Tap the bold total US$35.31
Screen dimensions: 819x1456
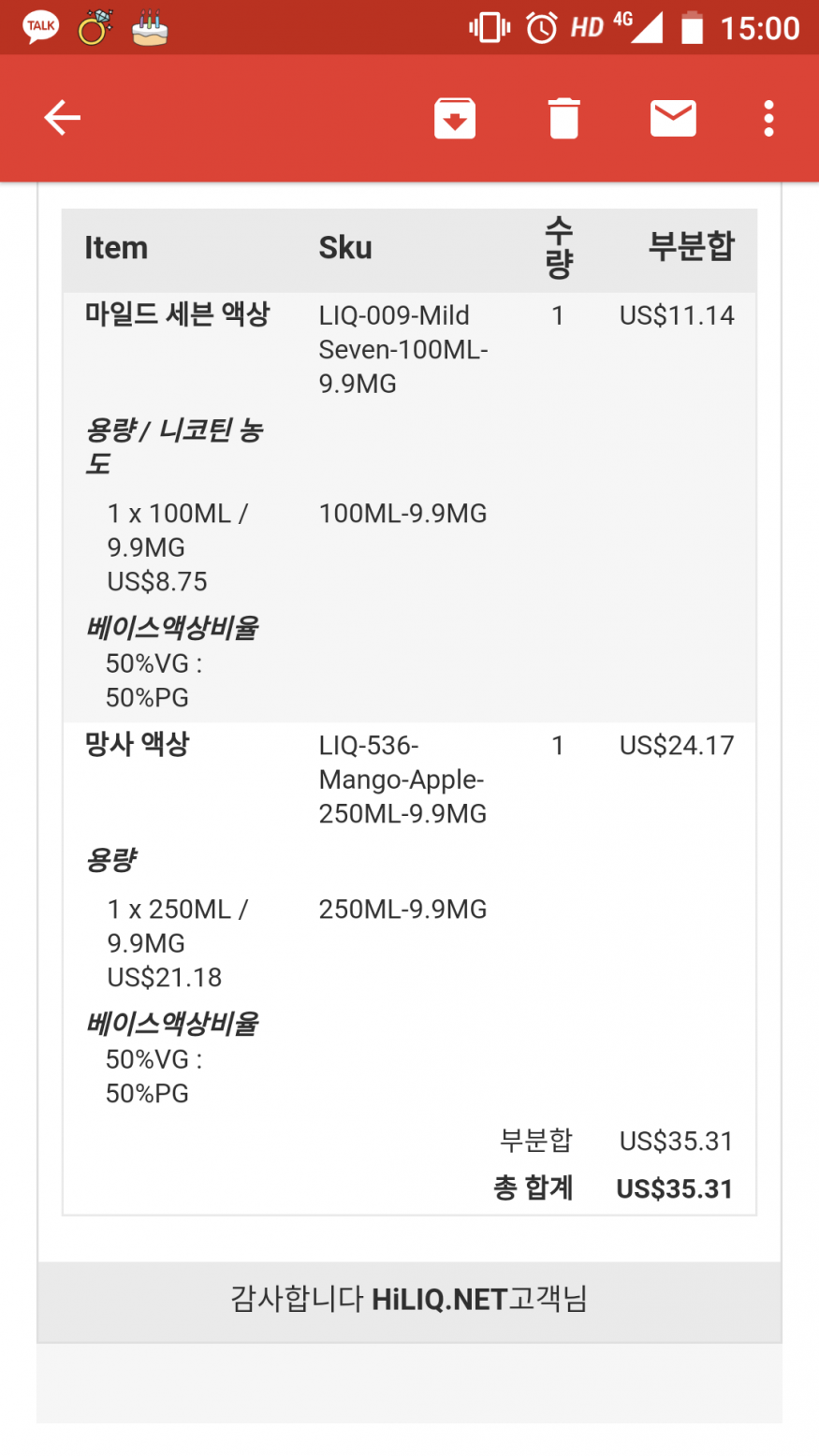click(x=674, y=1189)
